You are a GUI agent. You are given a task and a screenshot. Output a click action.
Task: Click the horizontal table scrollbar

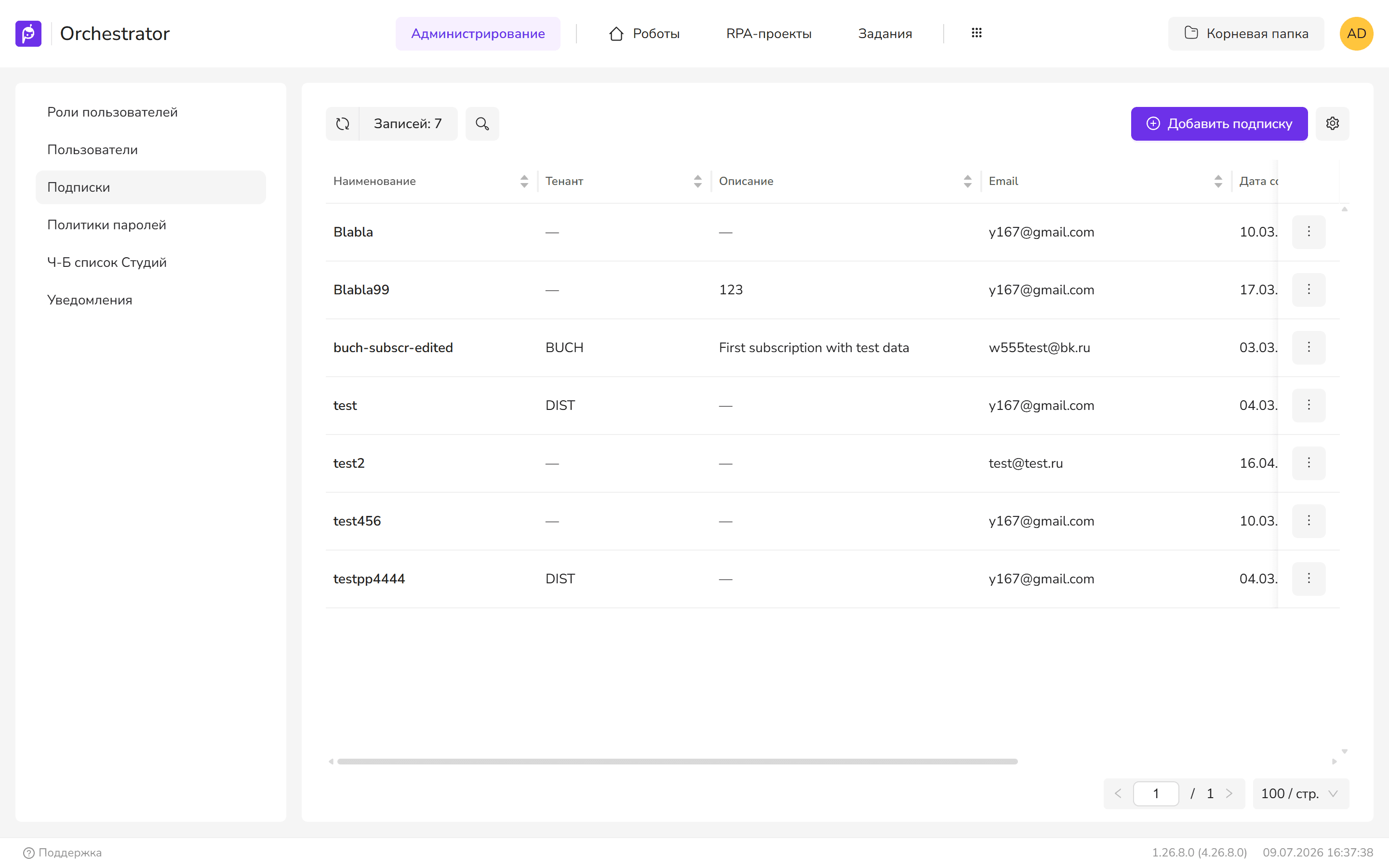(x=677, y=761)
